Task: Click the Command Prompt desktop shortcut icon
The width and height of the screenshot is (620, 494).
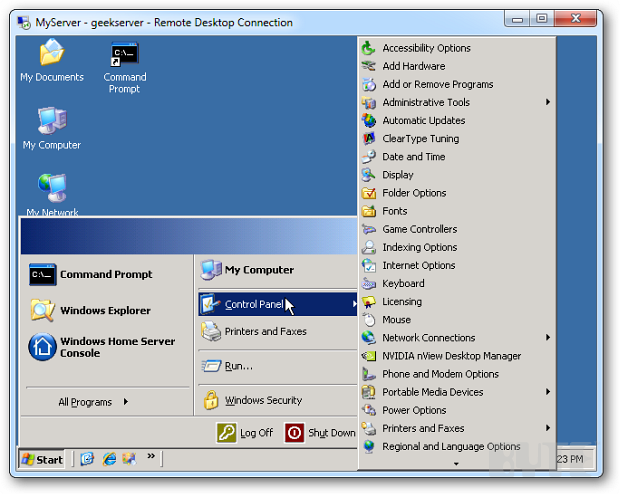Action: pyautogui.click(x=125, y=54)
